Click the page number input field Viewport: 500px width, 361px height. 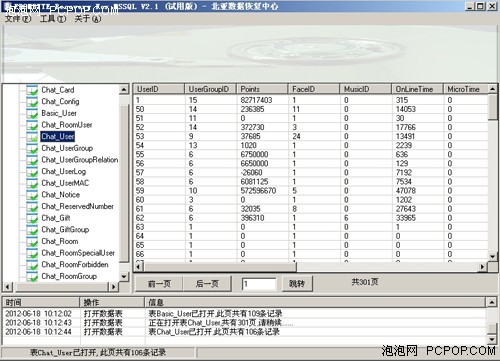(x=259, y=284)
